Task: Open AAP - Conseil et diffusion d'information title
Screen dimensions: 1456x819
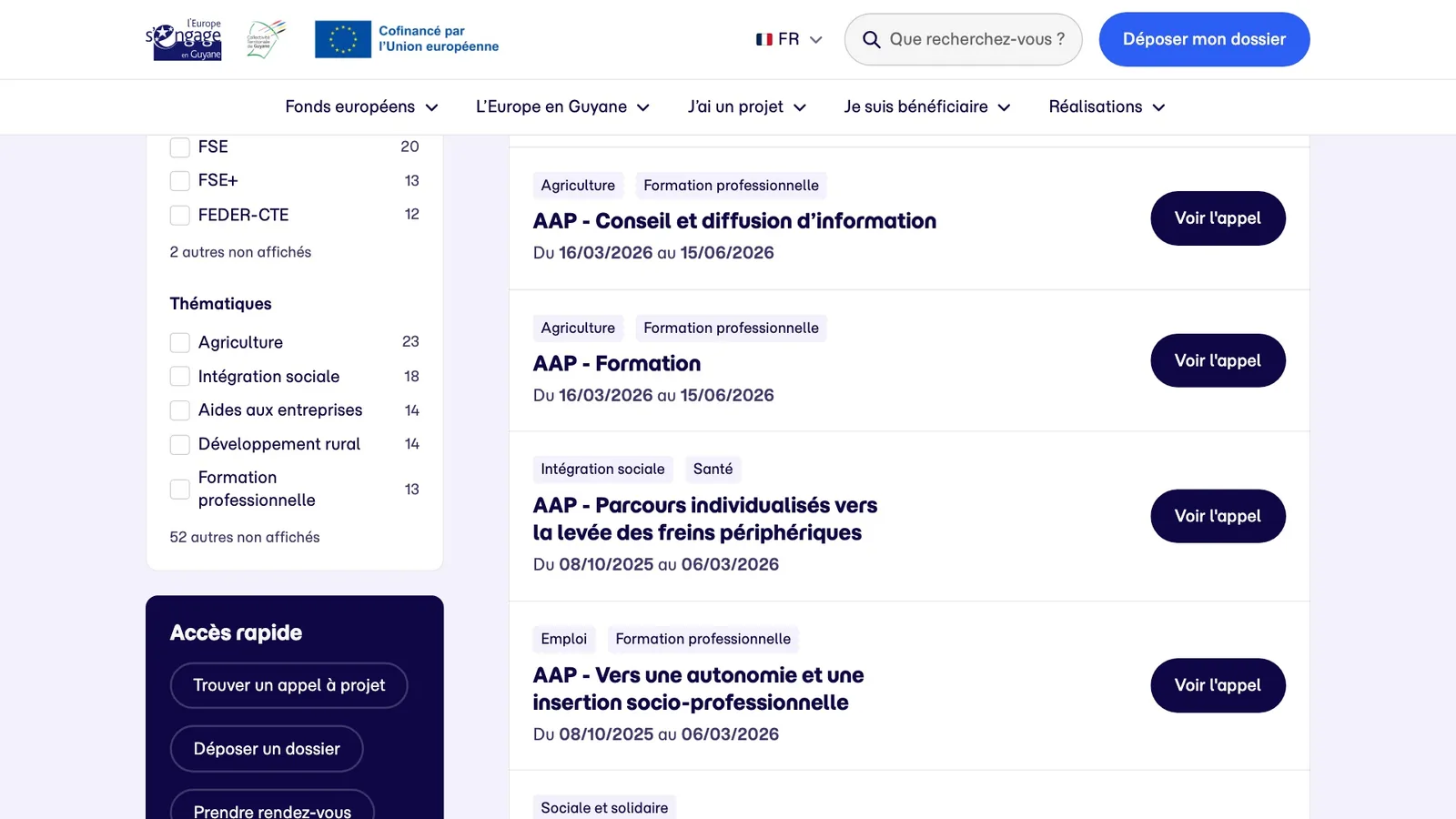Action: click(734, 221)
